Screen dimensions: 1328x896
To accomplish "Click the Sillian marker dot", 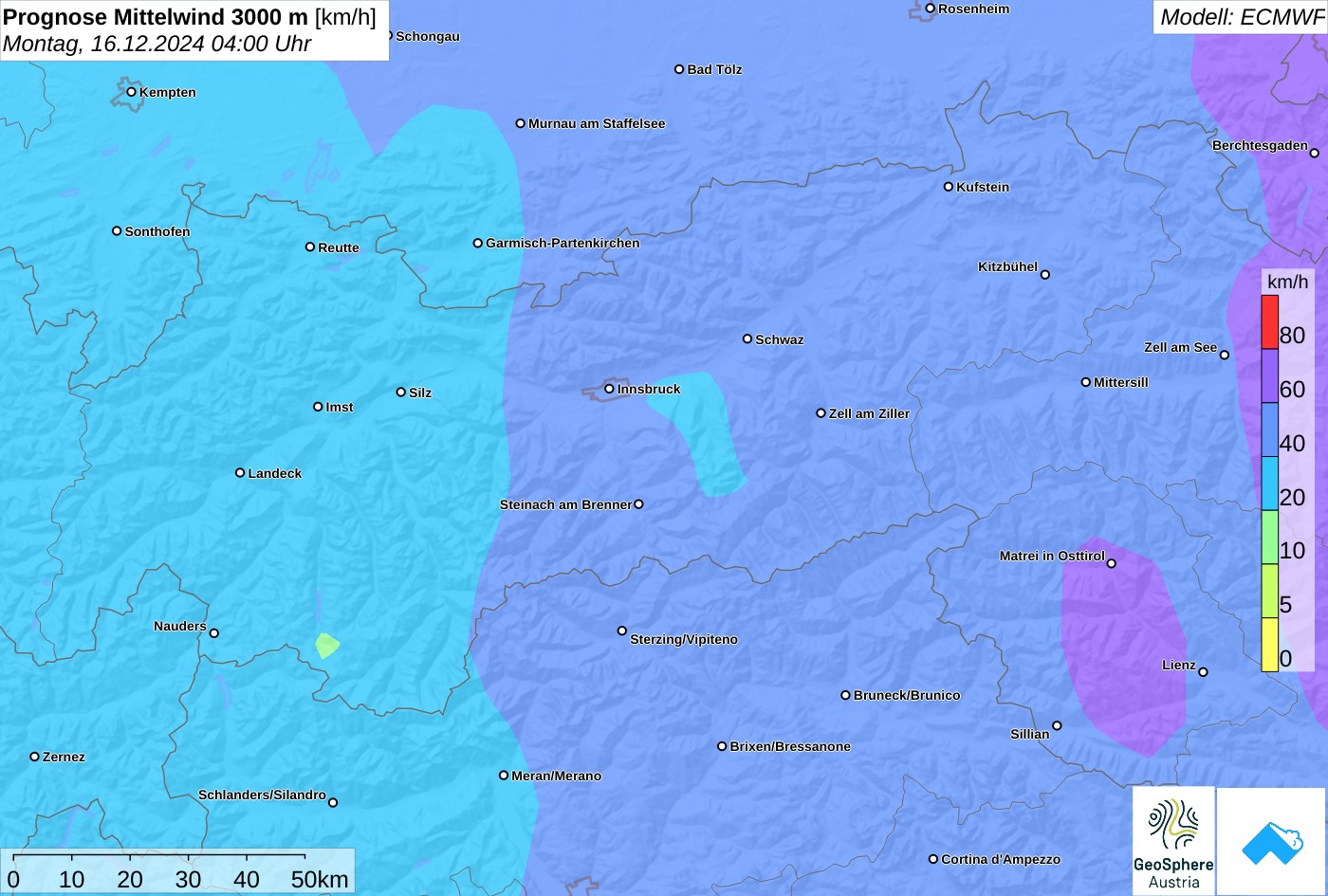I will coord(1058,726).
